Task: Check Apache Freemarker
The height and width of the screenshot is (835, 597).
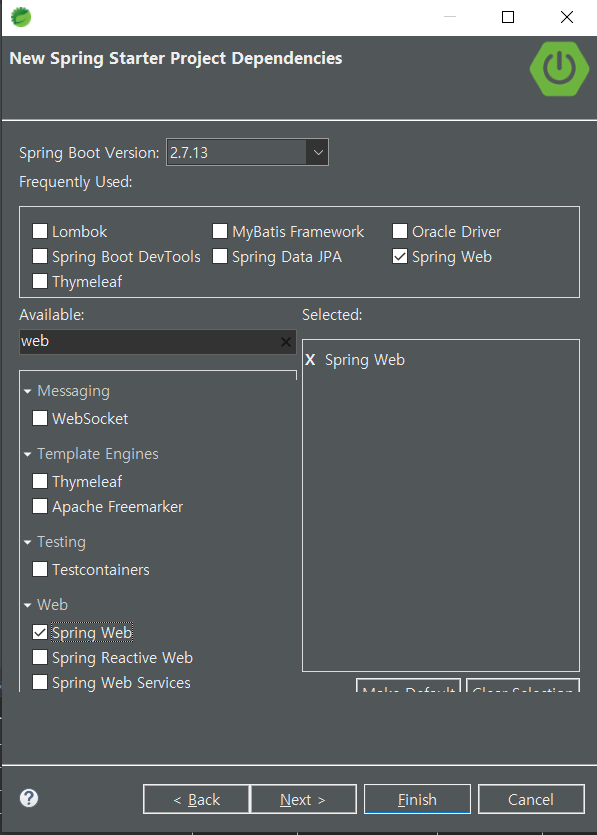Action: pyautogui.click(x=40, y=506)
